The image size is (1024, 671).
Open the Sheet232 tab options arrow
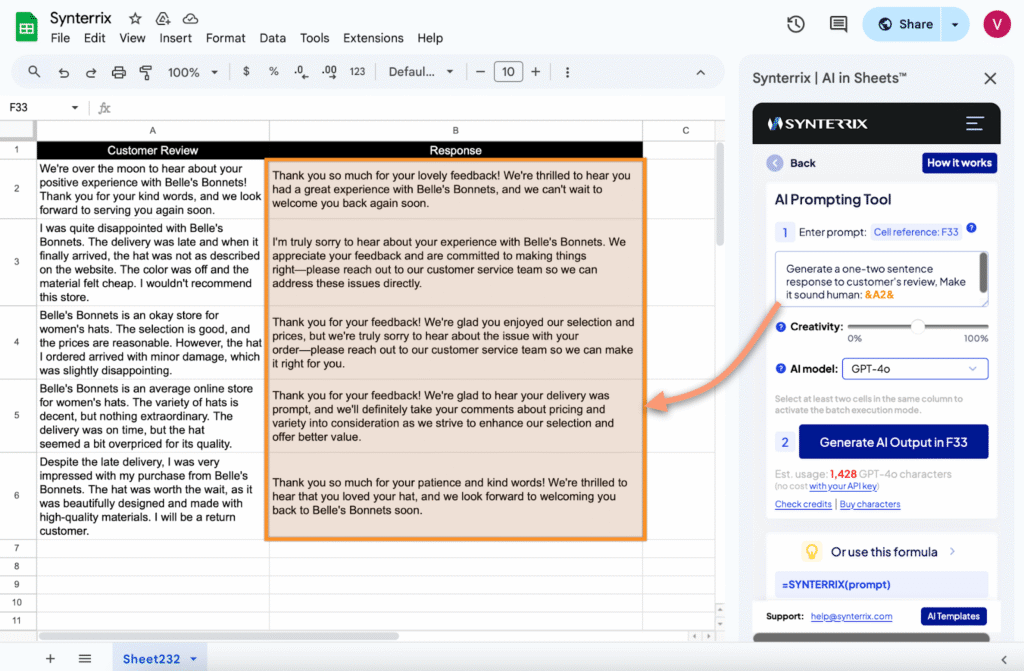[x=193, y=659]
